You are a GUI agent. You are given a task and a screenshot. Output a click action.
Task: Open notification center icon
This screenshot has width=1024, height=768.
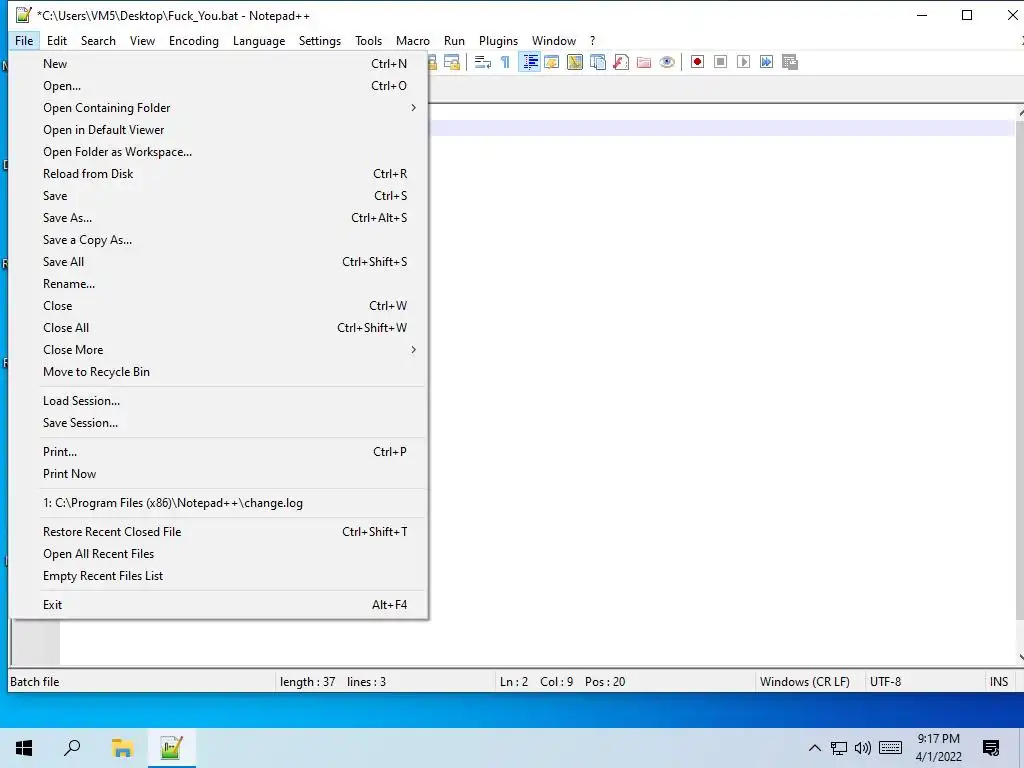click(991, 748)
